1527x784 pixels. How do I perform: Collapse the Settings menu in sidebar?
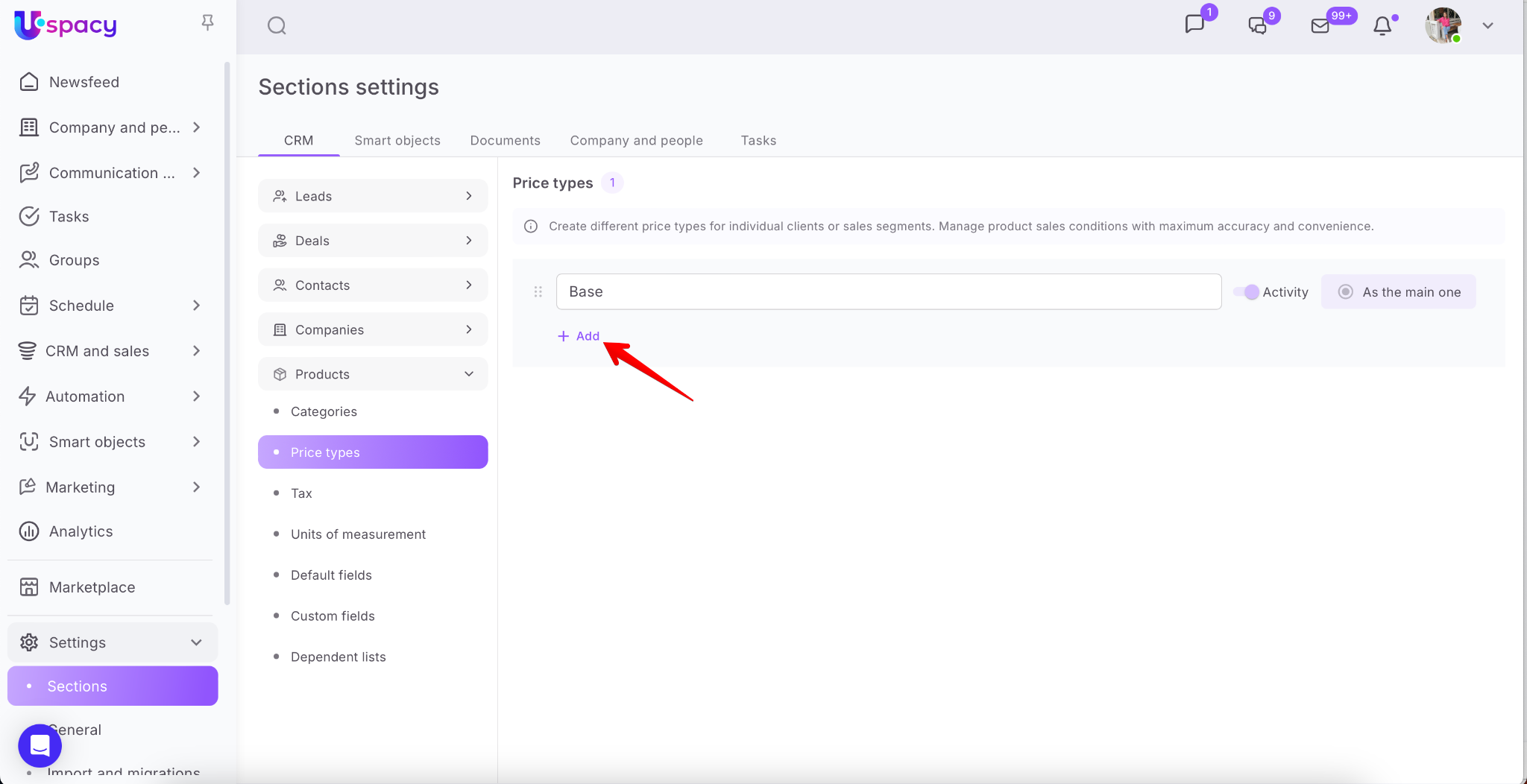(x=196, y=642)
